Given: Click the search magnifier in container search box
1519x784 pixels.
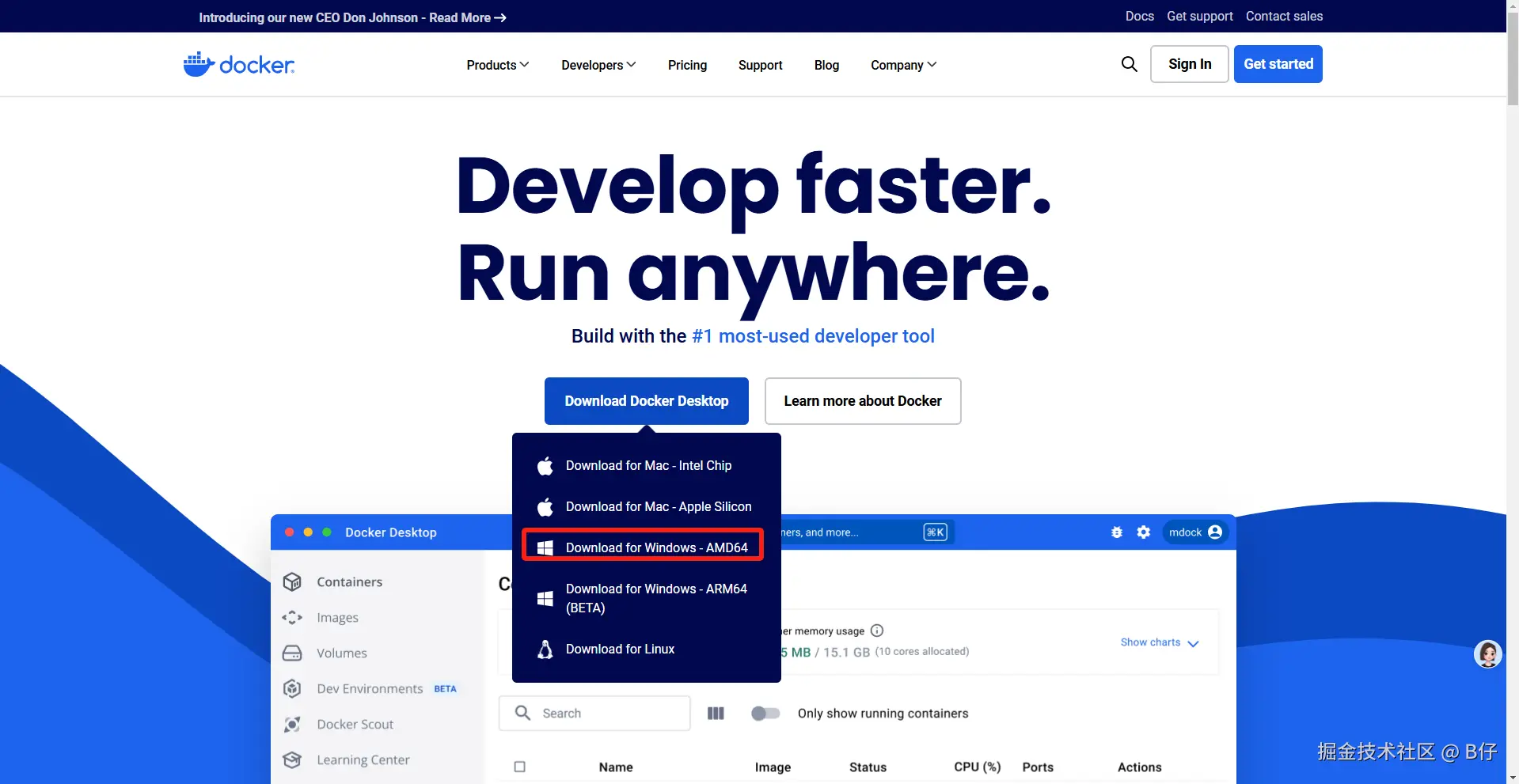Looking at the screenshot, I should (x=523, y=713).
